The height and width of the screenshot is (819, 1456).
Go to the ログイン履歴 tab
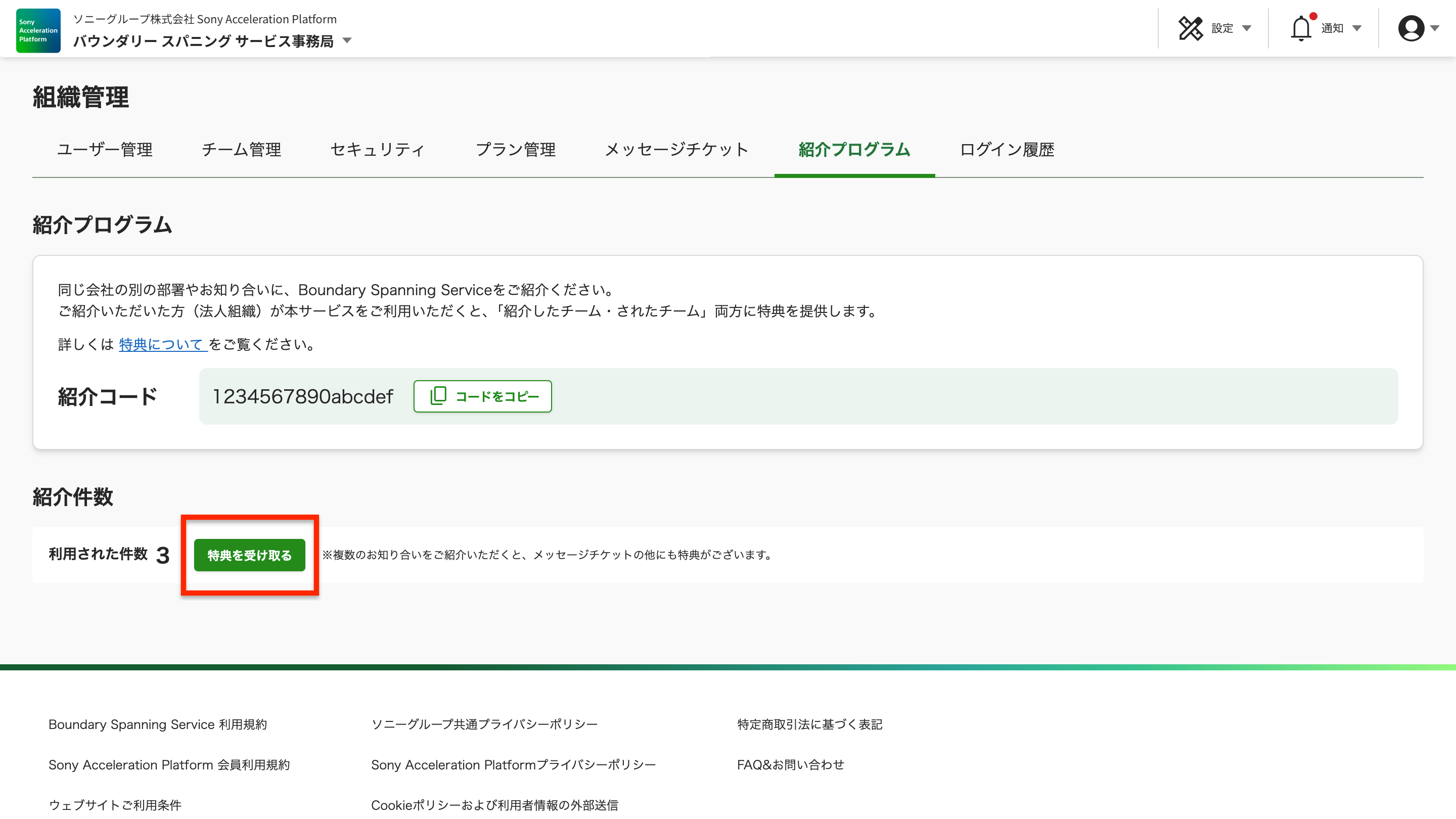tap(1007, 149)
